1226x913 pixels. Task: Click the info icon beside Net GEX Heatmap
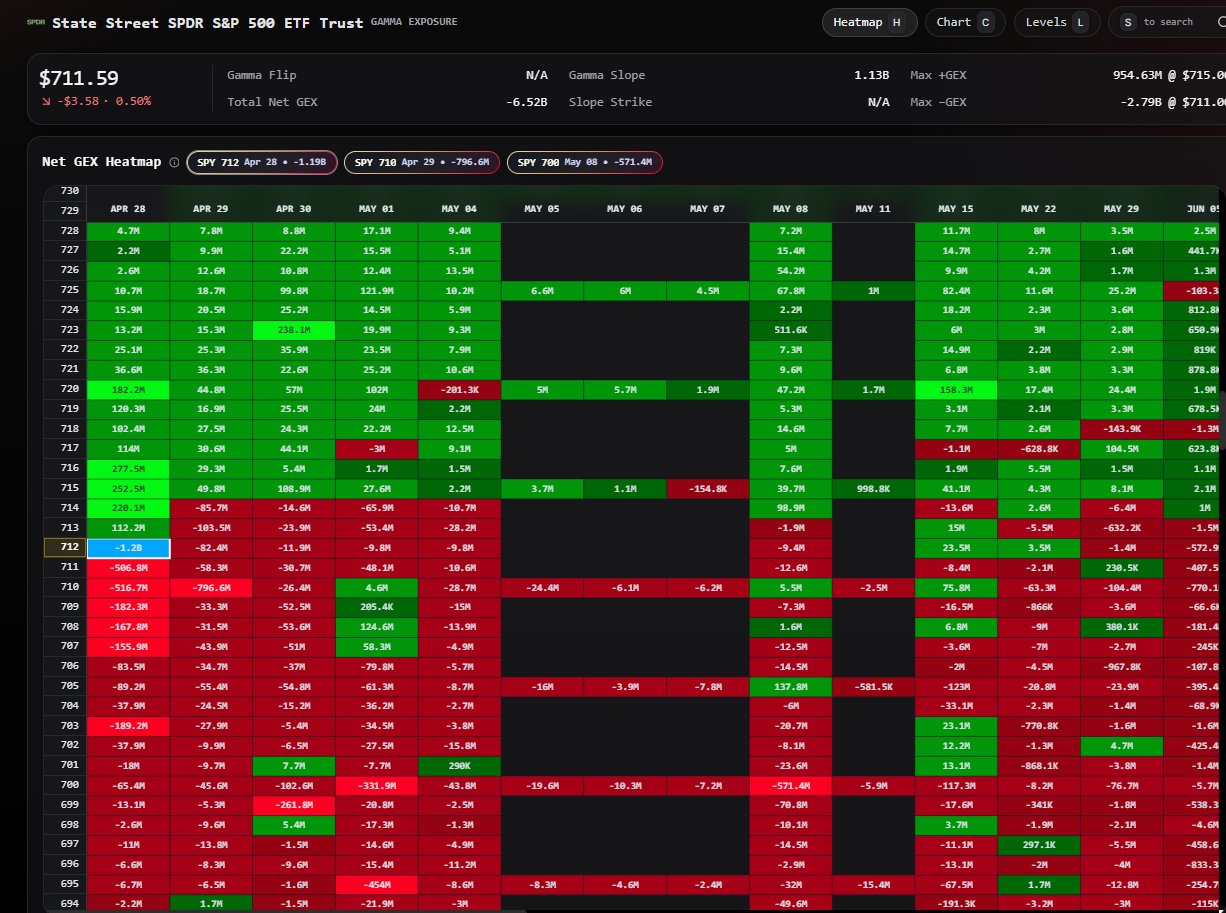point(174,162)
